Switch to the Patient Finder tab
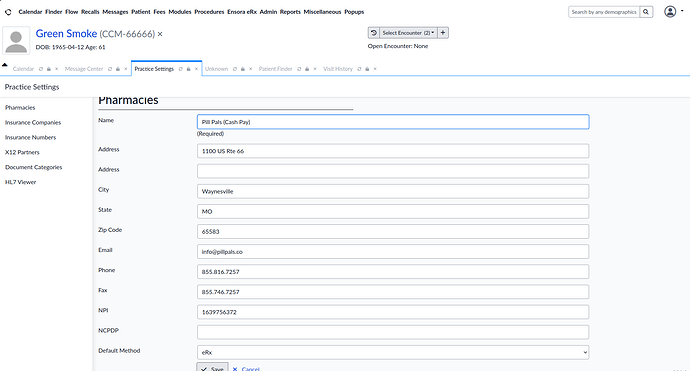Image resolution: width=690 pixels, height=371 pixels. 275,69
